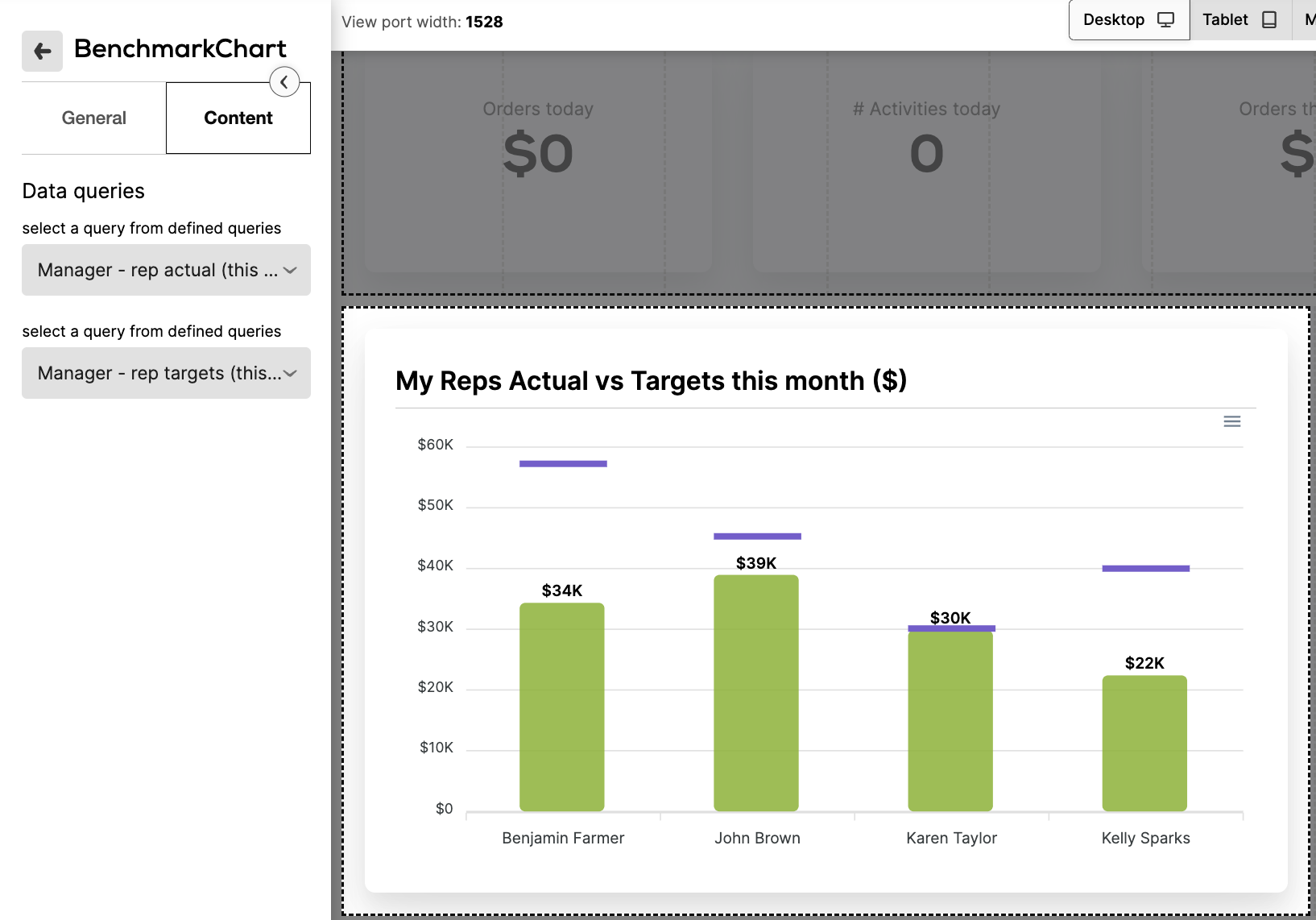Screen dimensions: 1316x920
Task: Collapse the sidebar with the chevron circle
Action: pyautogui.click(x=284, y=82)
